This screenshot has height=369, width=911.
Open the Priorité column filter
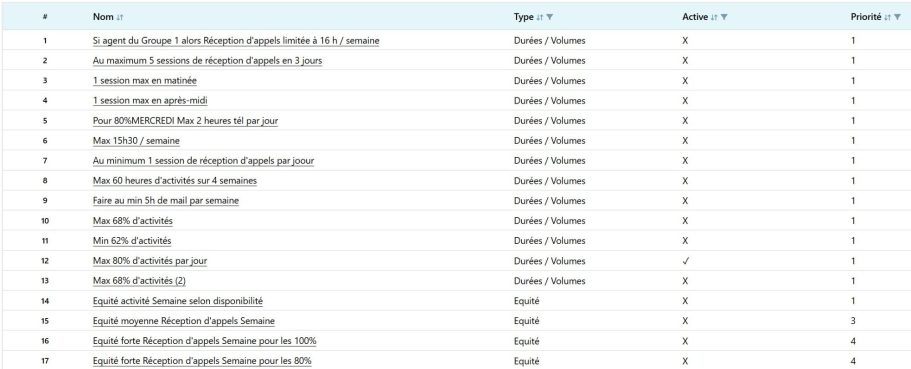(897, 17)
